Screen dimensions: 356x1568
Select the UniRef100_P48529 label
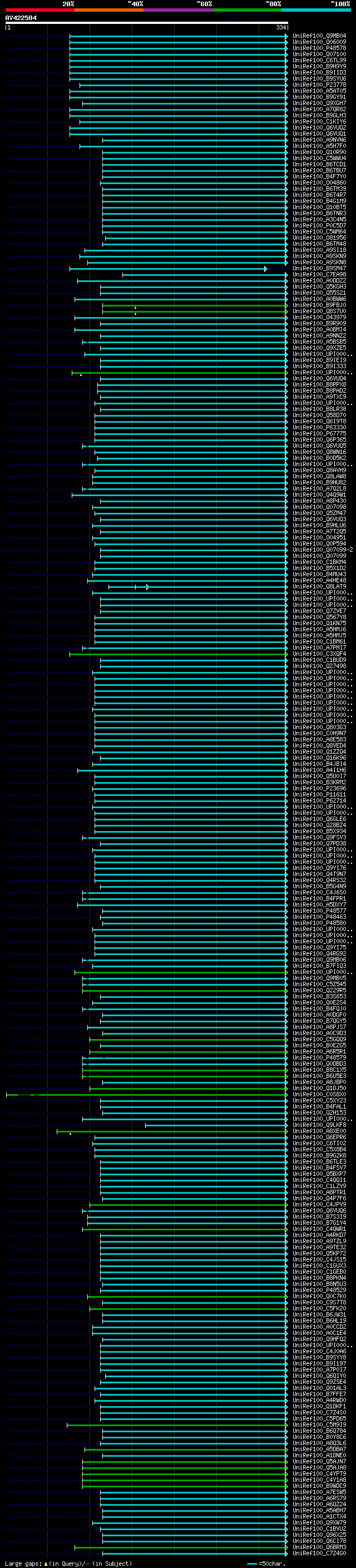pyautogui.click(x=319, y=1290)
